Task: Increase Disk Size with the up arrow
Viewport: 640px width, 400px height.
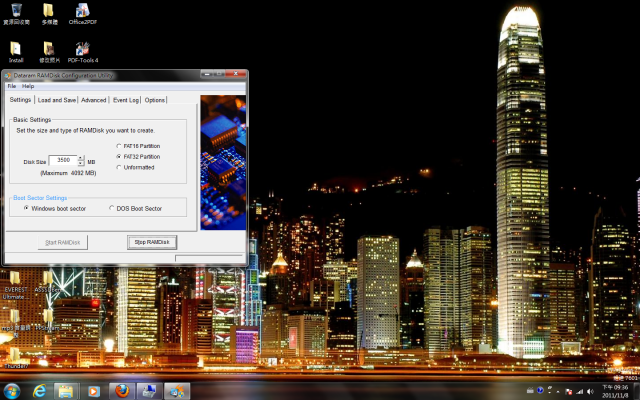Action: point(81,158)
